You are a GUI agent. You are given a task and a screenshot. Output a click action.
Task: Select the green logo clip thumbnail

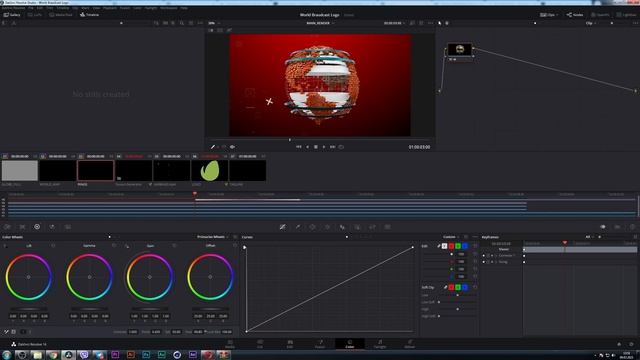pos(210,170)
